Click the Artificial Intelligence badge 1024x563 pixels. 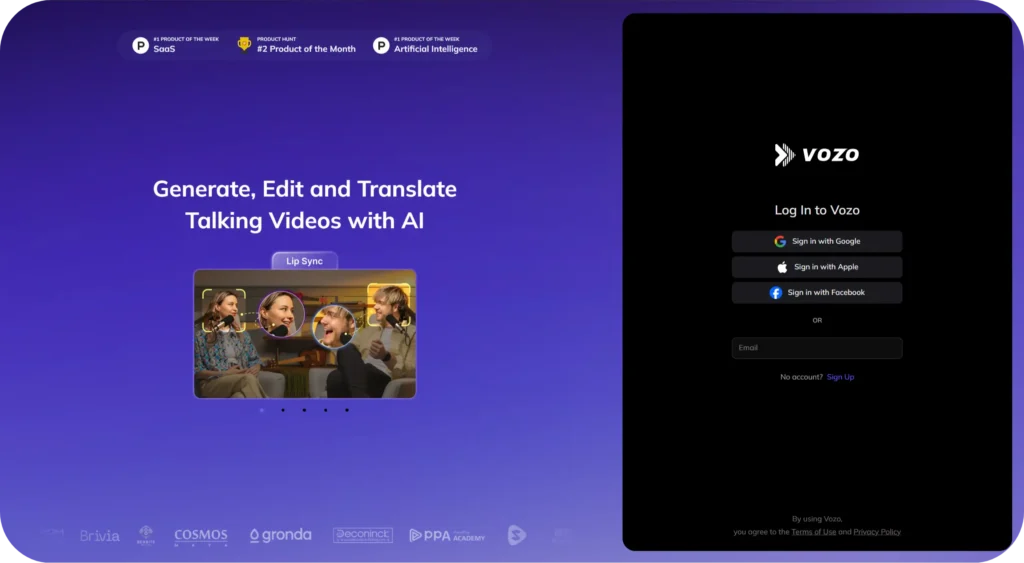pos(425,45)
